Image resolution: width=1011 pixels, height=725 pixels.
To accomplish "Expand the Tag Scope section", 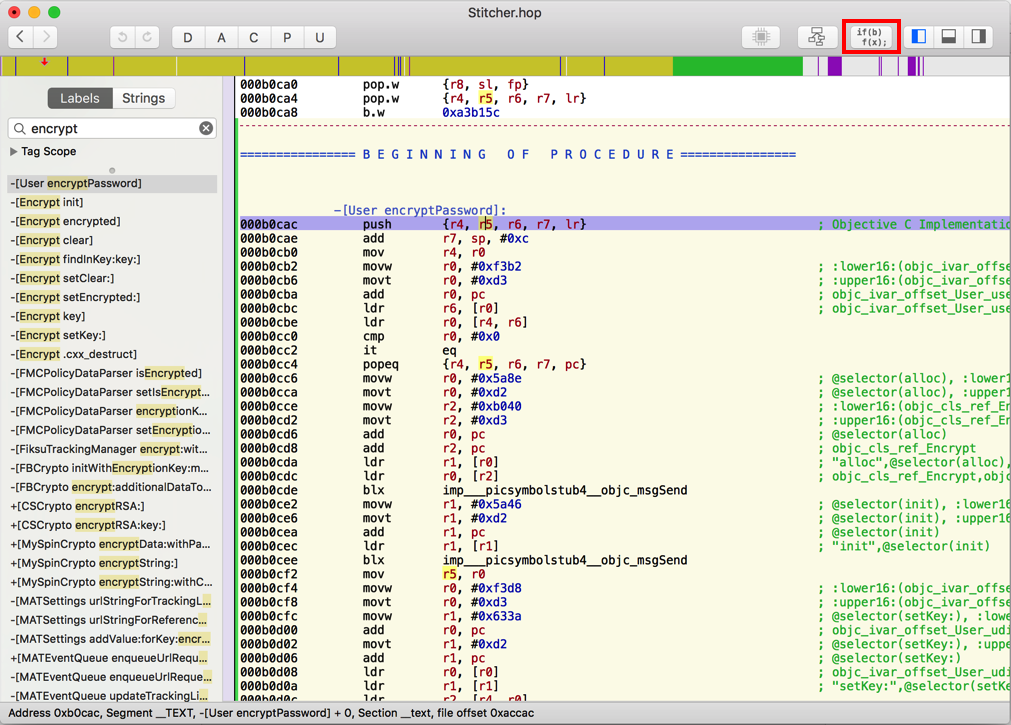I will tap(14, 152).
